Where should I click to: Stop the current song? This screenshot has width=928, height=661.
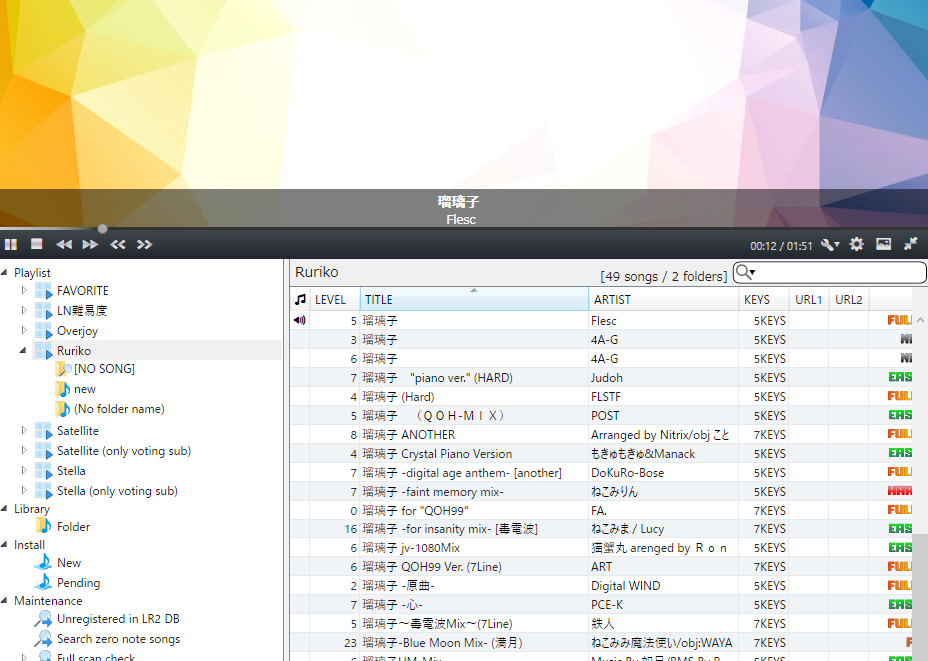coord(37,244)
